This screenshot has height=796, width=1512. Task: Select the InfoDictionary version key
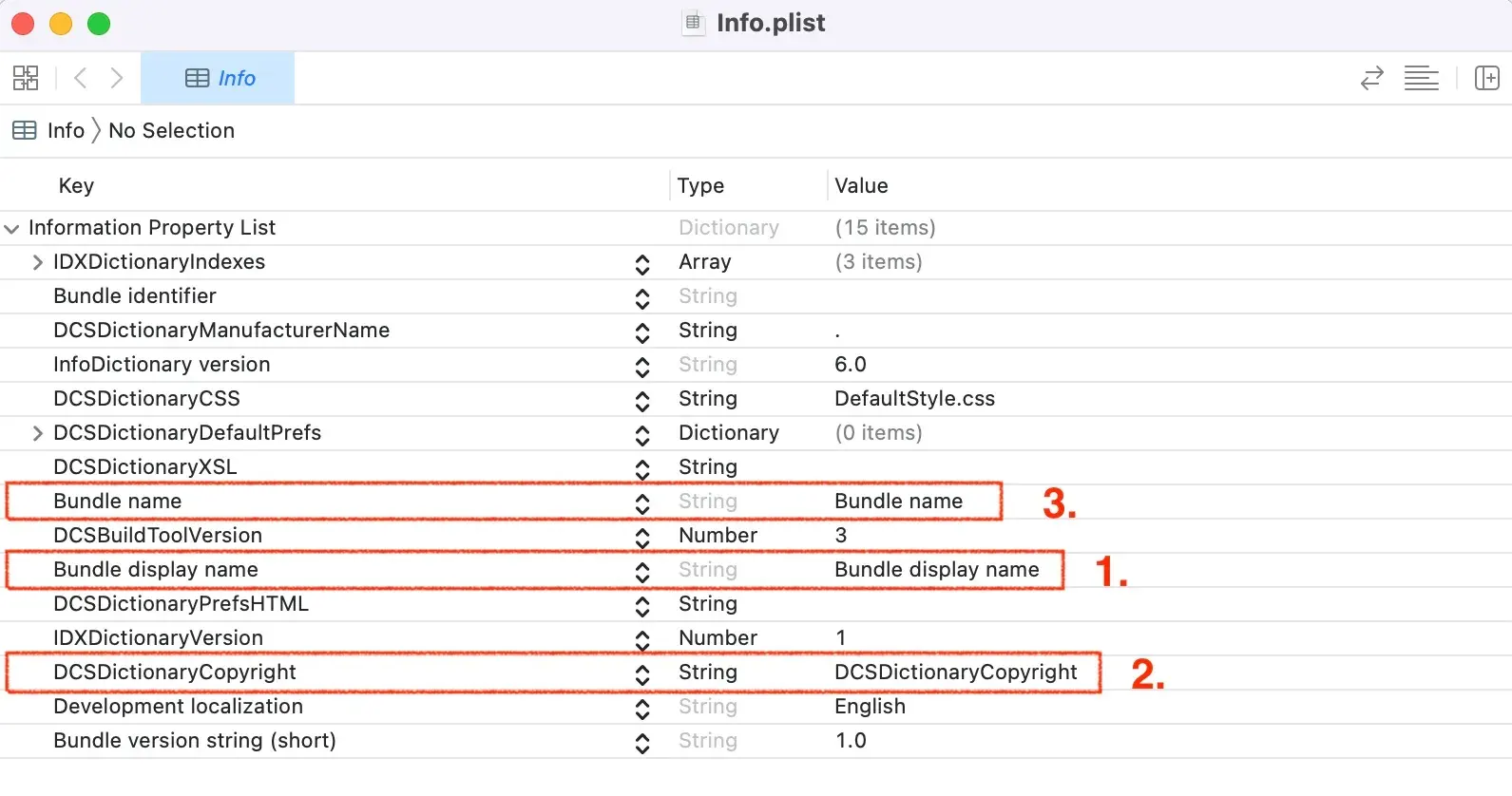(162, 365)
